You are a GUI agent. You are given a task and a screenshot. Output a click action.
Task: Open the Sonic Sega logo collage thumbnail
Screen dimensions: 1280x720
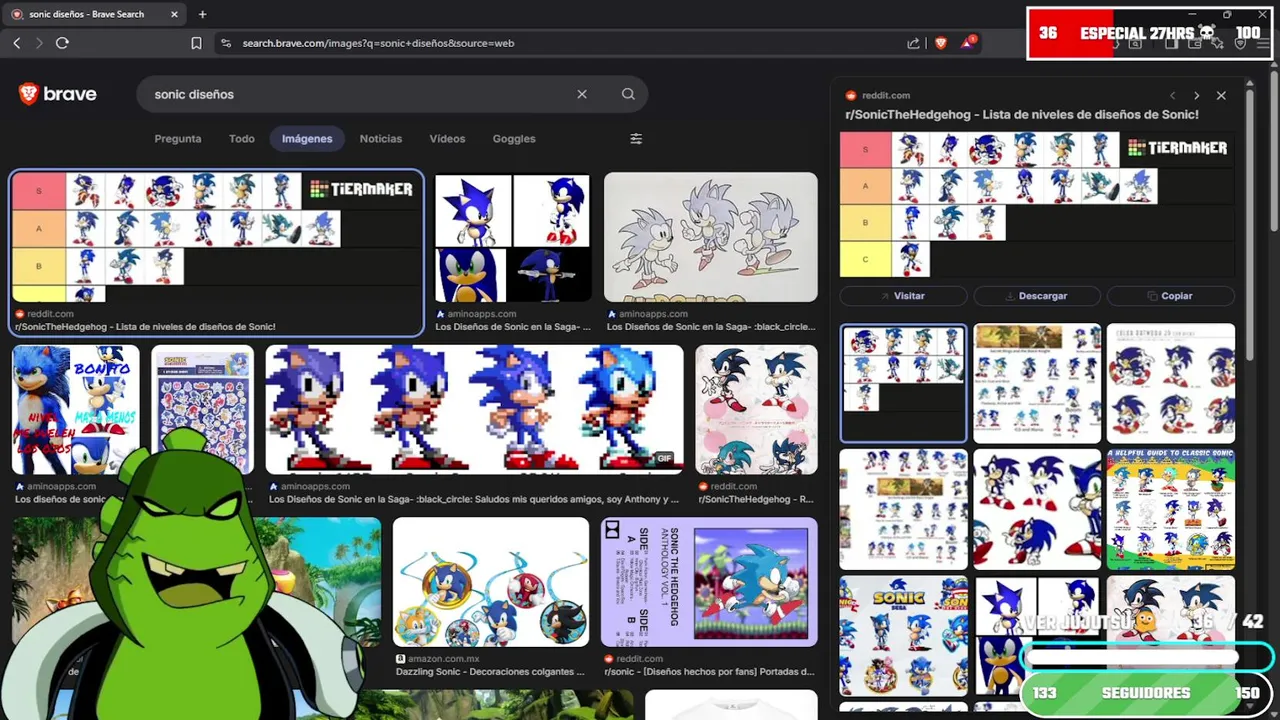[x=903, y=636]
